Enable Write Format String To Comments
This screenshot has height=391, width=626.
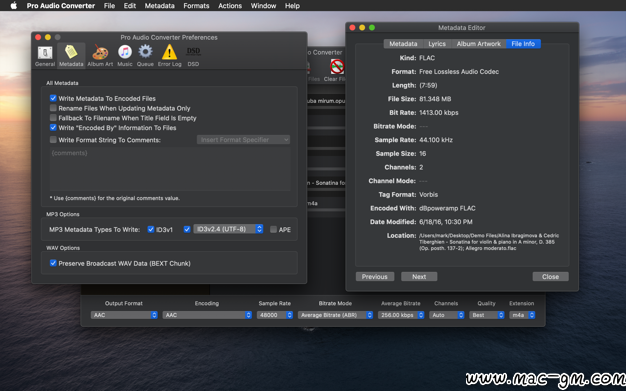pos(53,140)
